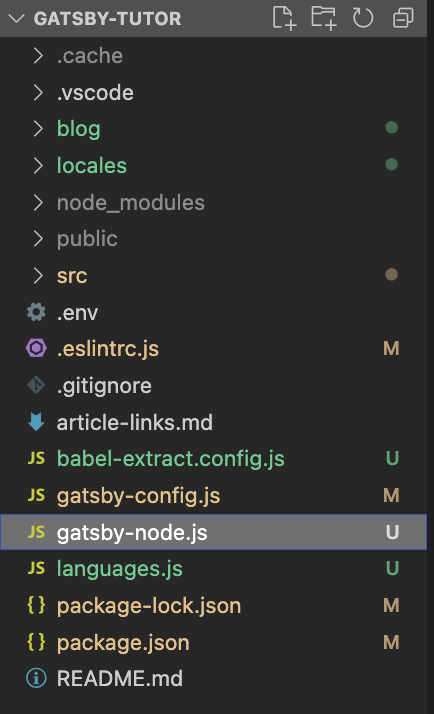Collapse all folders with the collapse icon
This screenshot has width=434, height=714.
(x=403, y=19)
